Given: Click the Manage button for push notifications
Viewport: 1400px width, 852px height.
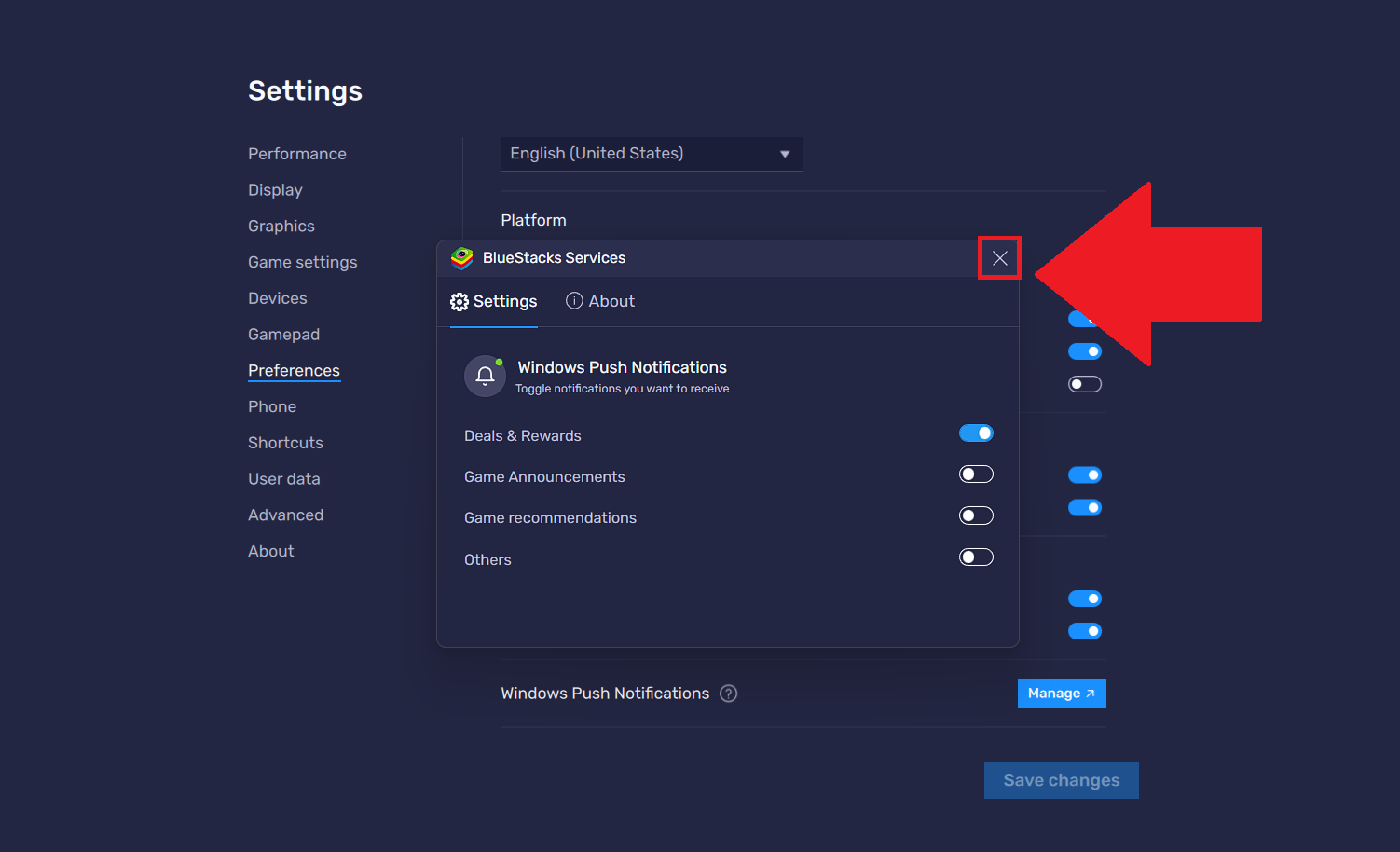Looking at the screenshot, I should tap(1062, 694).
